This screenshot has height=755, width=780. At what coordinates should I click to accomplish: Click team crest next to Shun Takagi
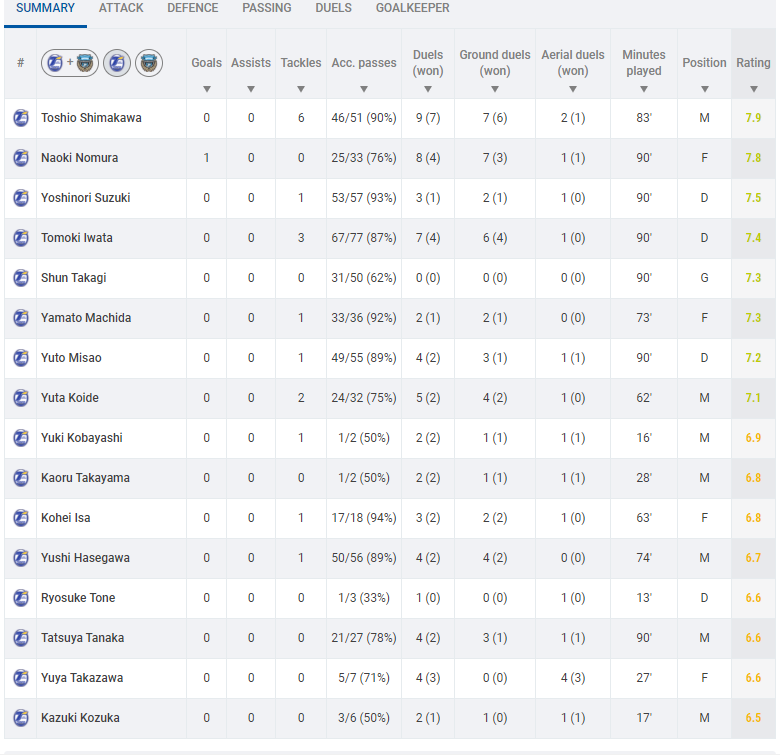(20, 278)
